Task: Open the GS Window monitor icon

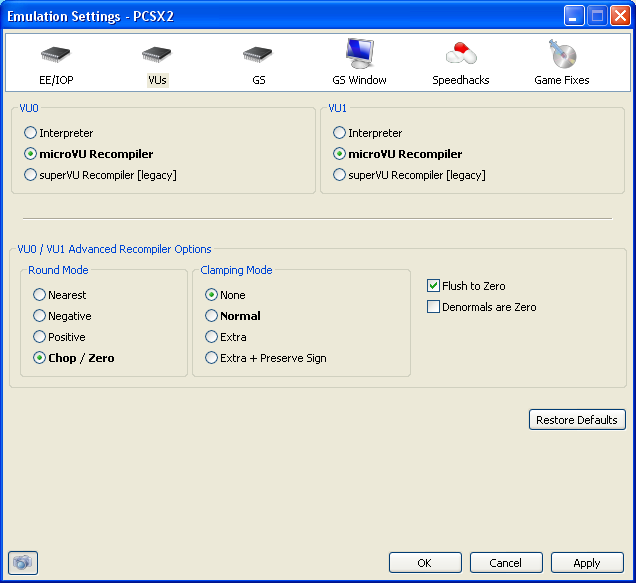Action: (359, 53)
